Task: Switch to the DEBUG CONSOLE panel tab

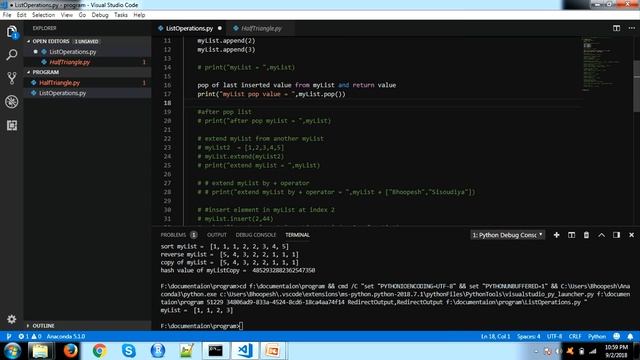Action: pyautogui.click(x=256, y=235)
